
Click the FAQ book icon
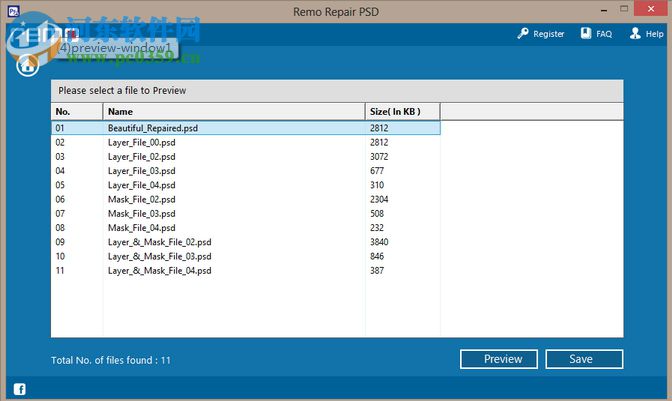(x=586, y=33)
